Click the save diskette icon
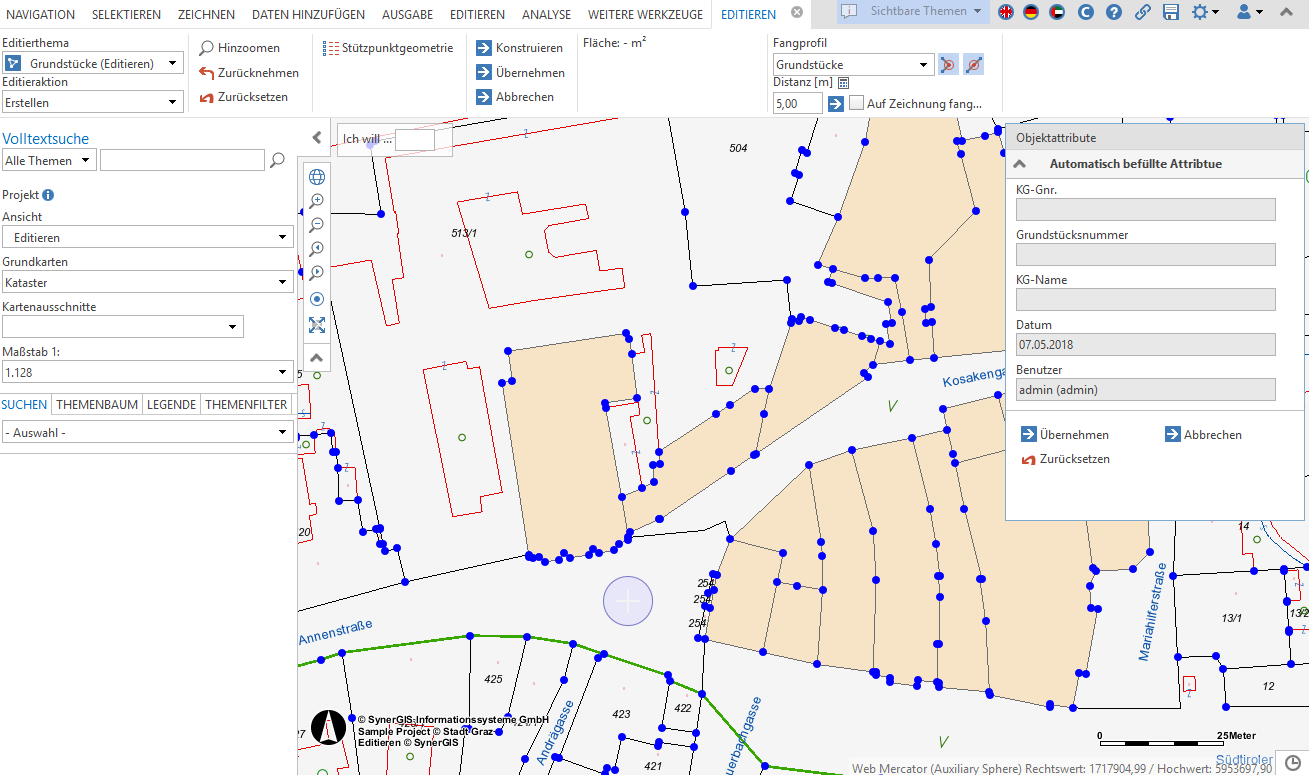 pyautogui.click(x=1171, y=12)
